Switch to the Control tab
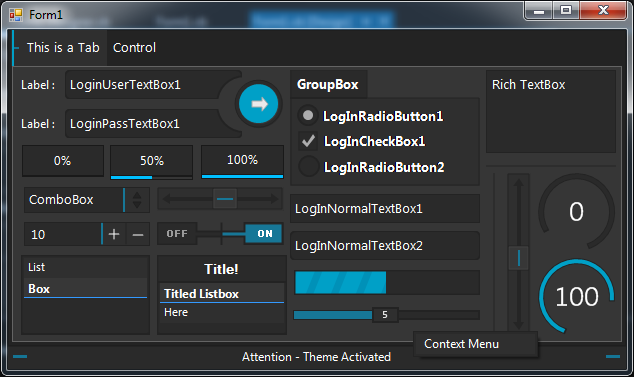 134,48
